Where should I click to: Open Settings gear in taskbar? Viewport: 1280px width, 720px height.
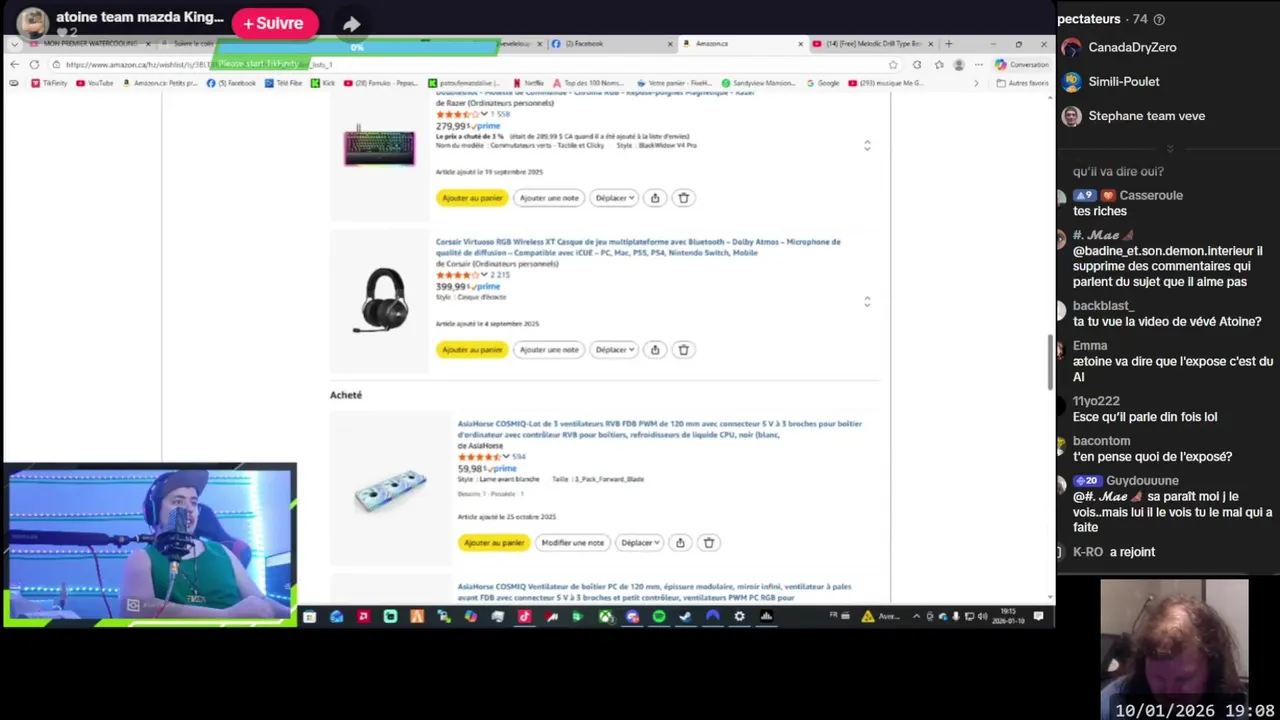pyautogui.click(x=739, y=617)
